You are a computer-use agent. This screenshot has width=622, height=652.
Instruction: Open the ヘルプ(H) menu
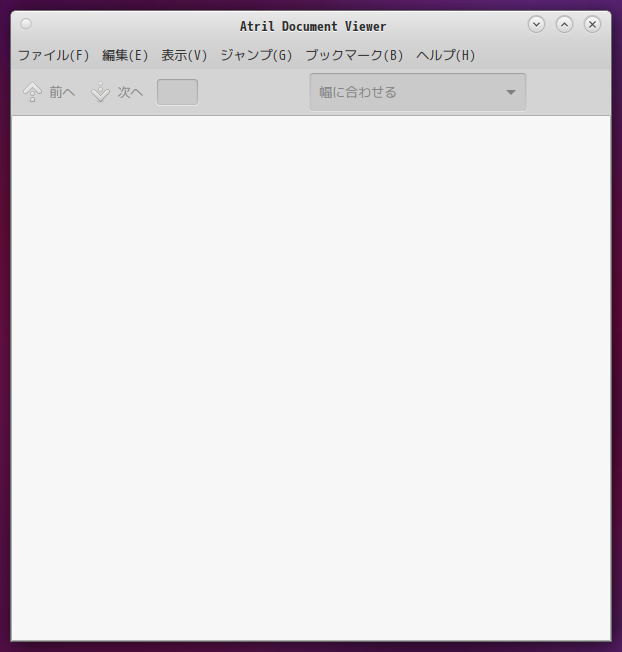446,55
